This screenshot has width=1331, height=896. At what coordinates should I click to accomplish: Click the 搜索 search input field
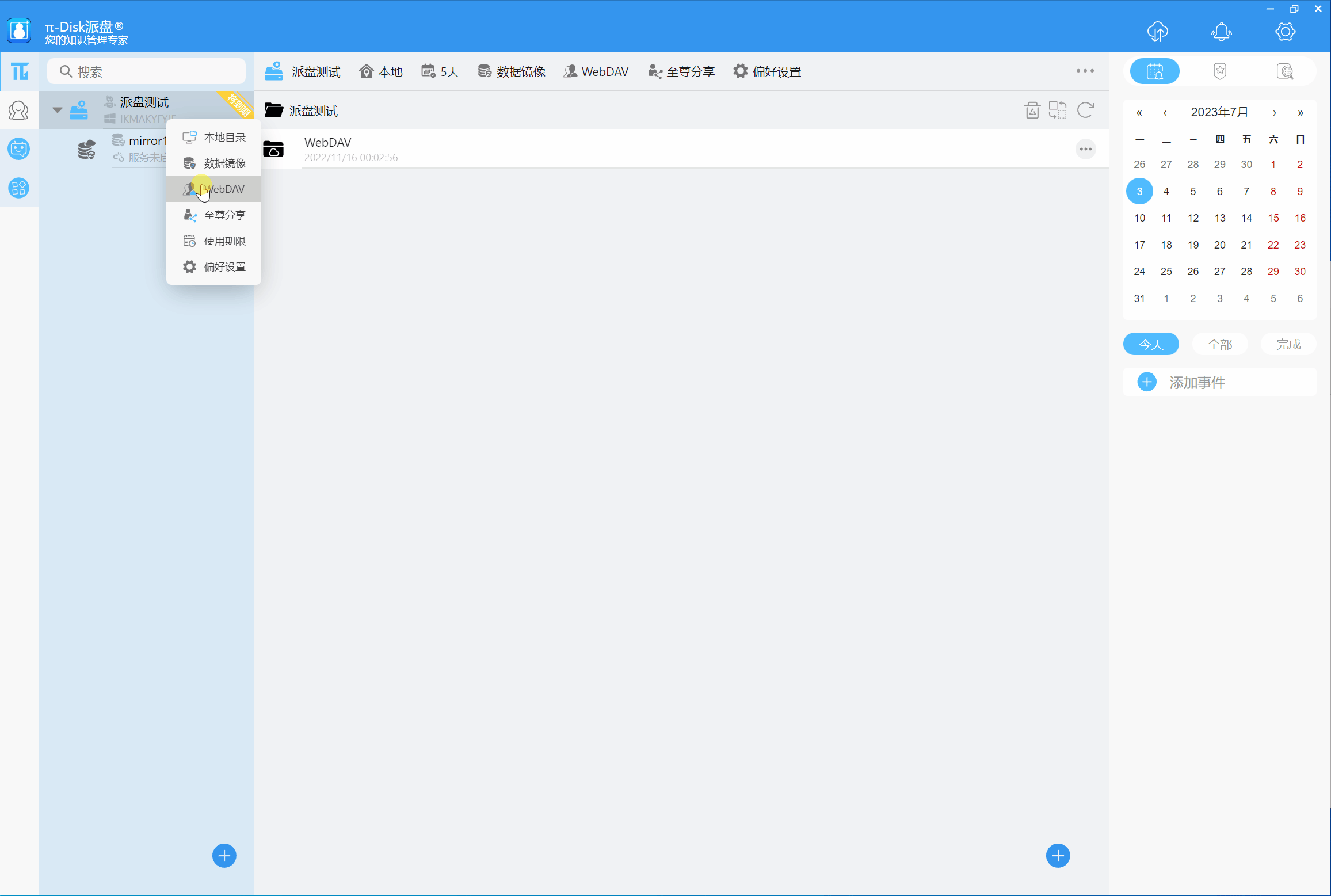(x=147, y=71)
